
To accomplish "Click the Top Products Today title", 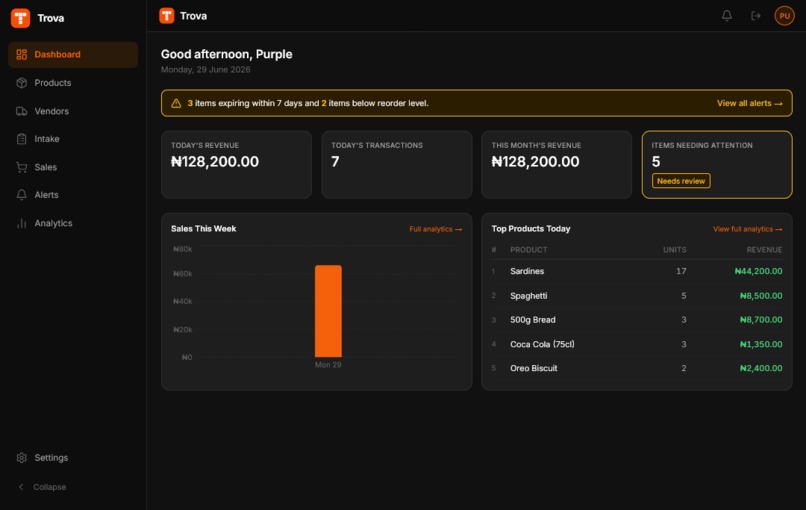I will [x=530, y=229].
